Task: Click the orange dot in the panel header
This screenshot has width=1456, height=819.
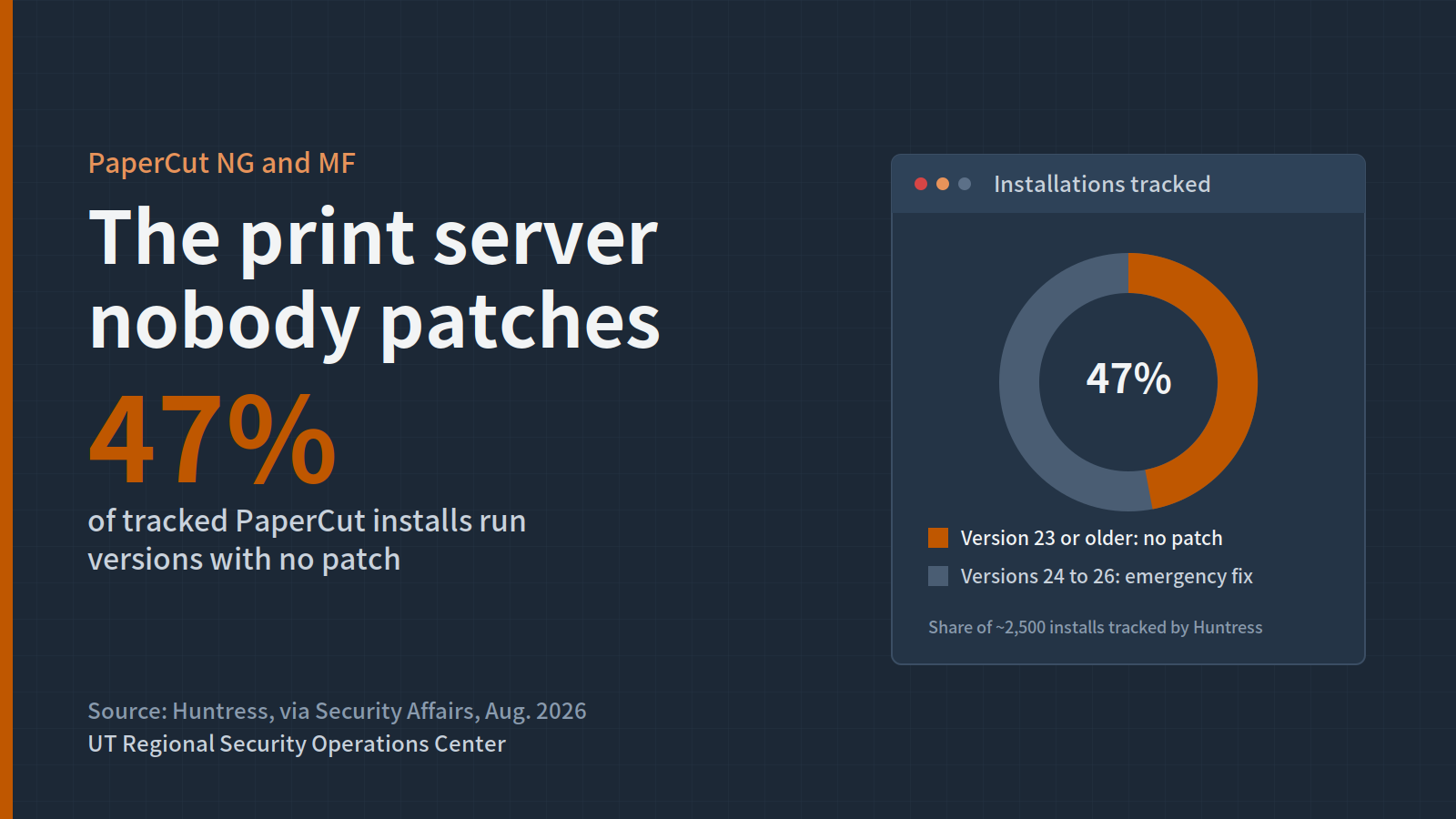Action: [x=943, y=184]
